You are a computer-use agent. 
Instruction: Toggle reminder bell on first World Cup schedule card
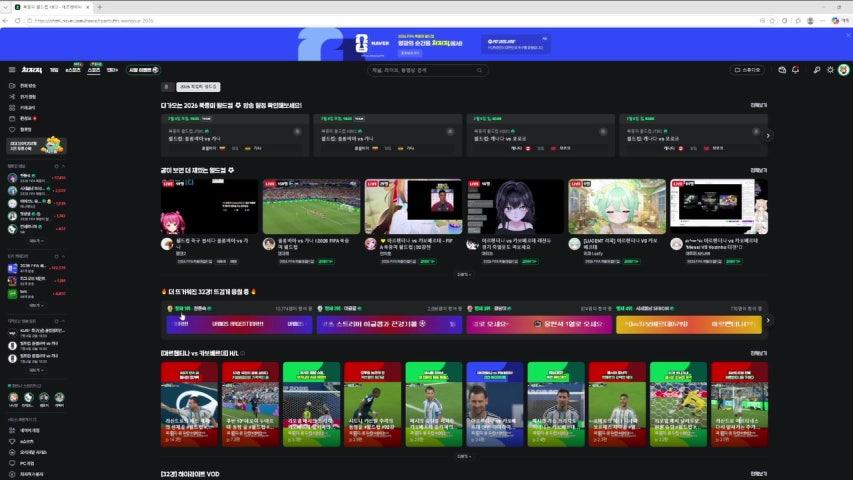297,132
